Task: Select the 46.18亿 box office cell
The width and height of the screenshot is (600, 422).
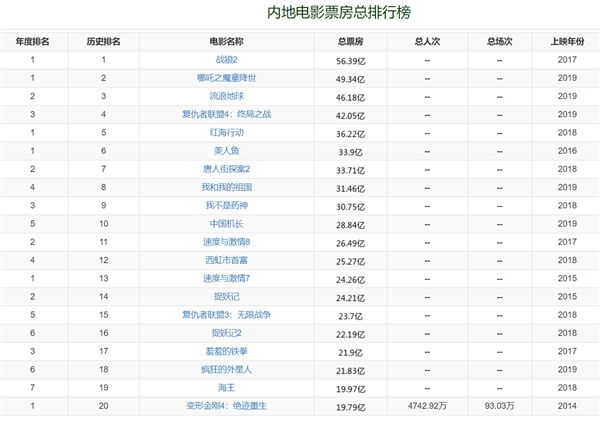Action: [351, 98]
